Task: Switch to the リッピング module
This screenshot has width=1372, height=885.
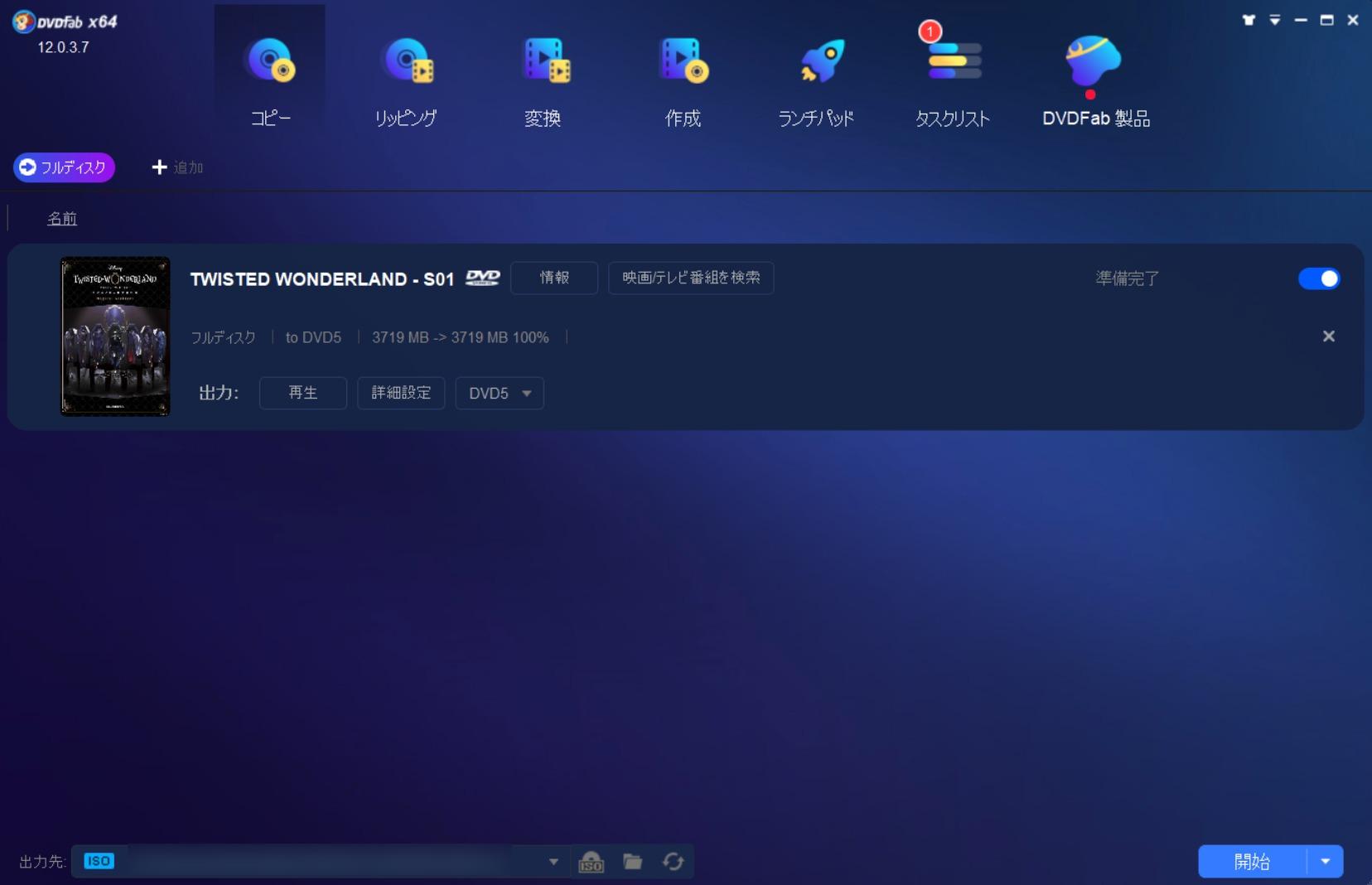Action: tap(406, 81)
